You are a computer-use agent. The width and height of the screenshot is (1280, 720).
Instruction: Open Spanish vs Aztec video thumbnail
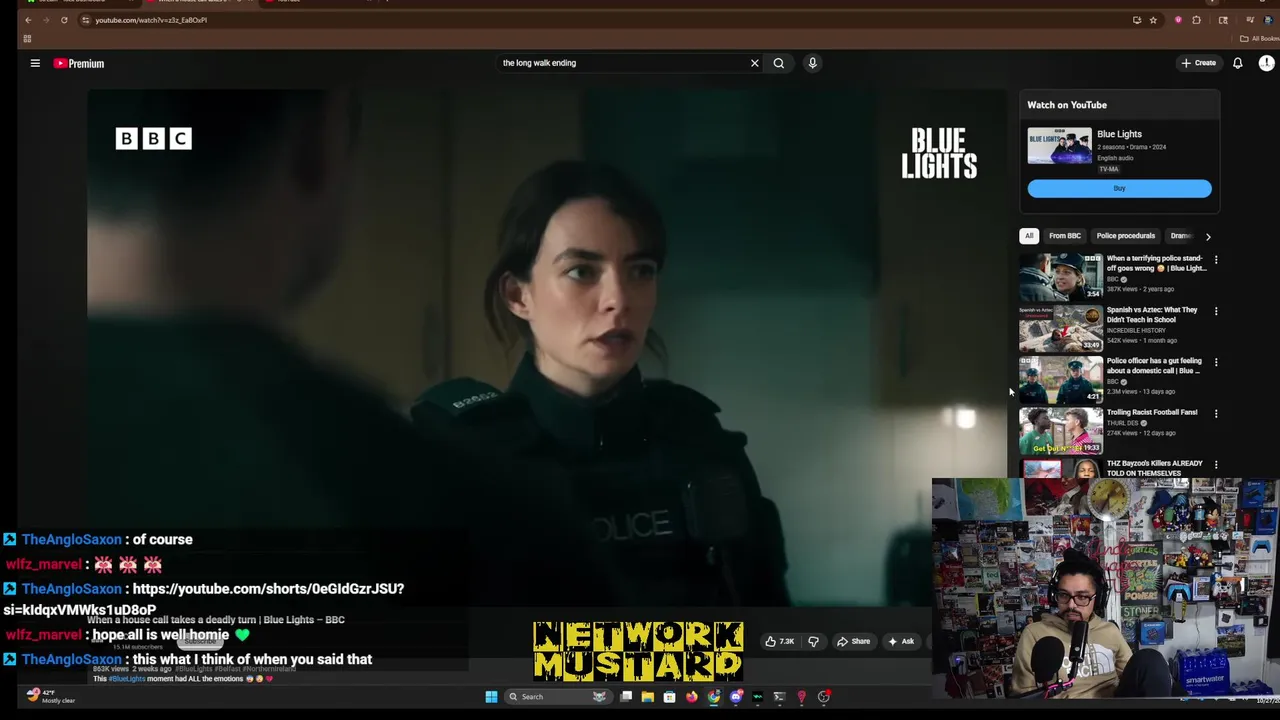pyautogui.click(x=1061, y=328)
